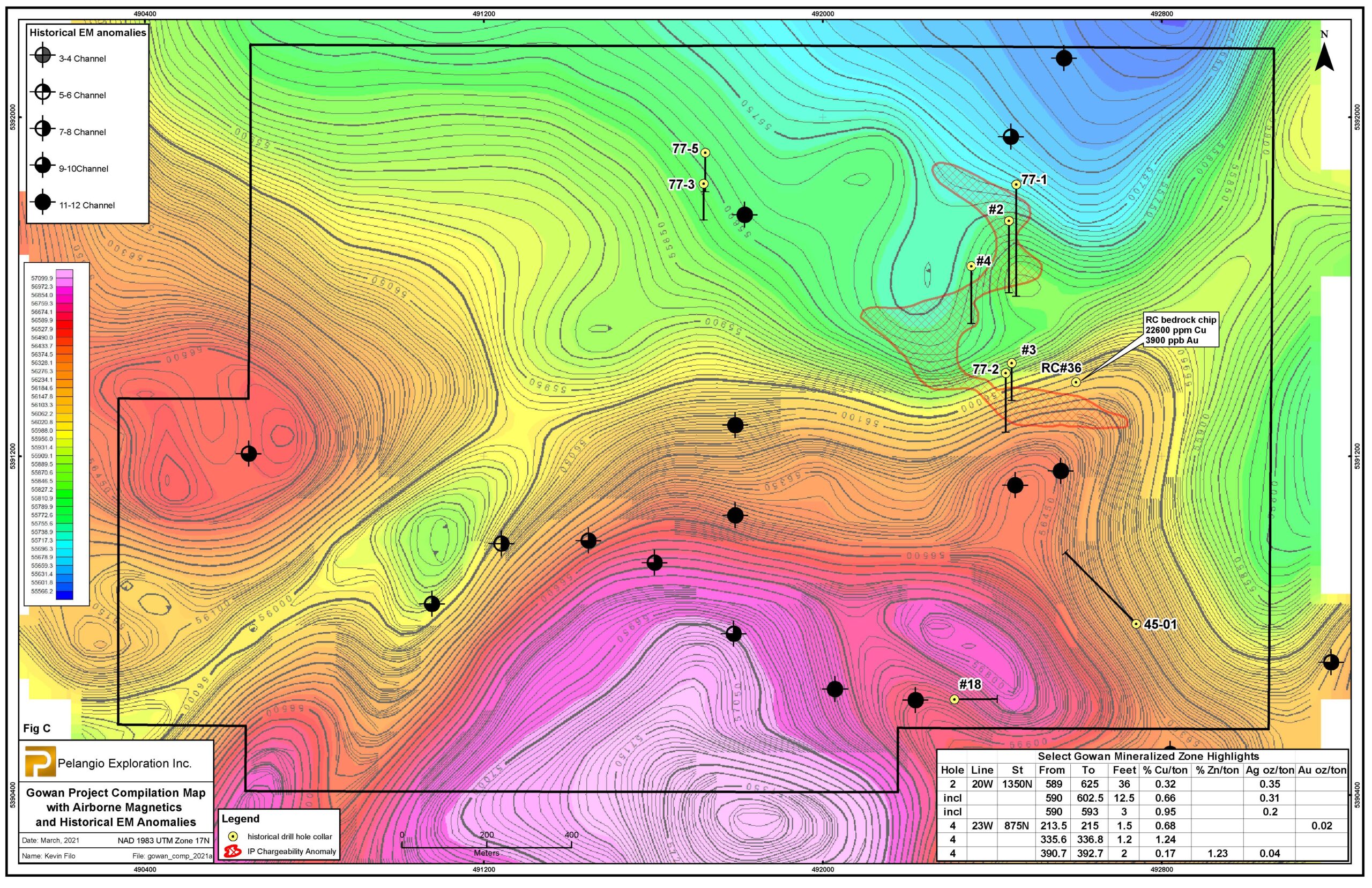
Task: Click the 5-6 Channel legend symbol
Action: click(x=42, y=93)
